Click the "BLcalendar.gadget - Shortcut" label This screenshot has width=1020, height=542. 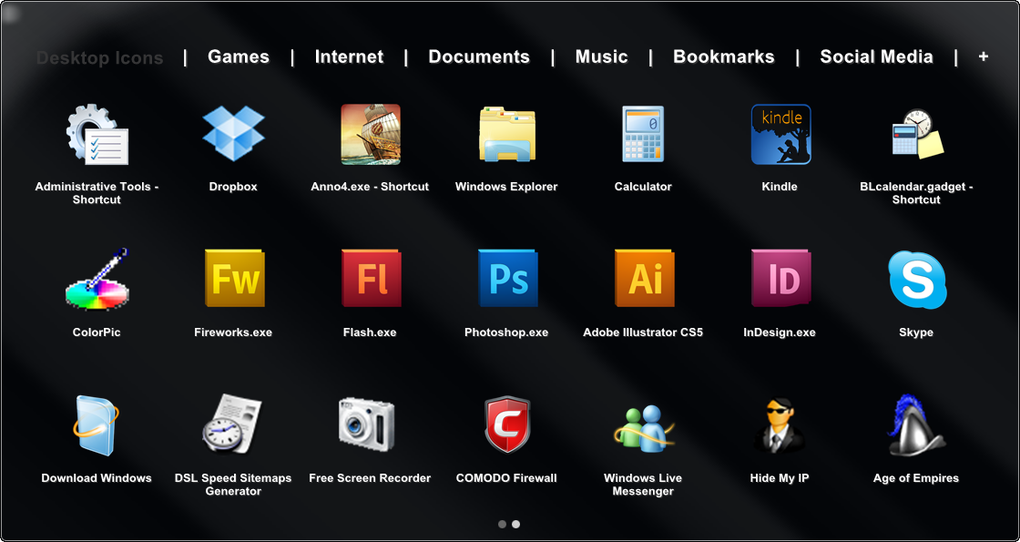tap(917, 193)
